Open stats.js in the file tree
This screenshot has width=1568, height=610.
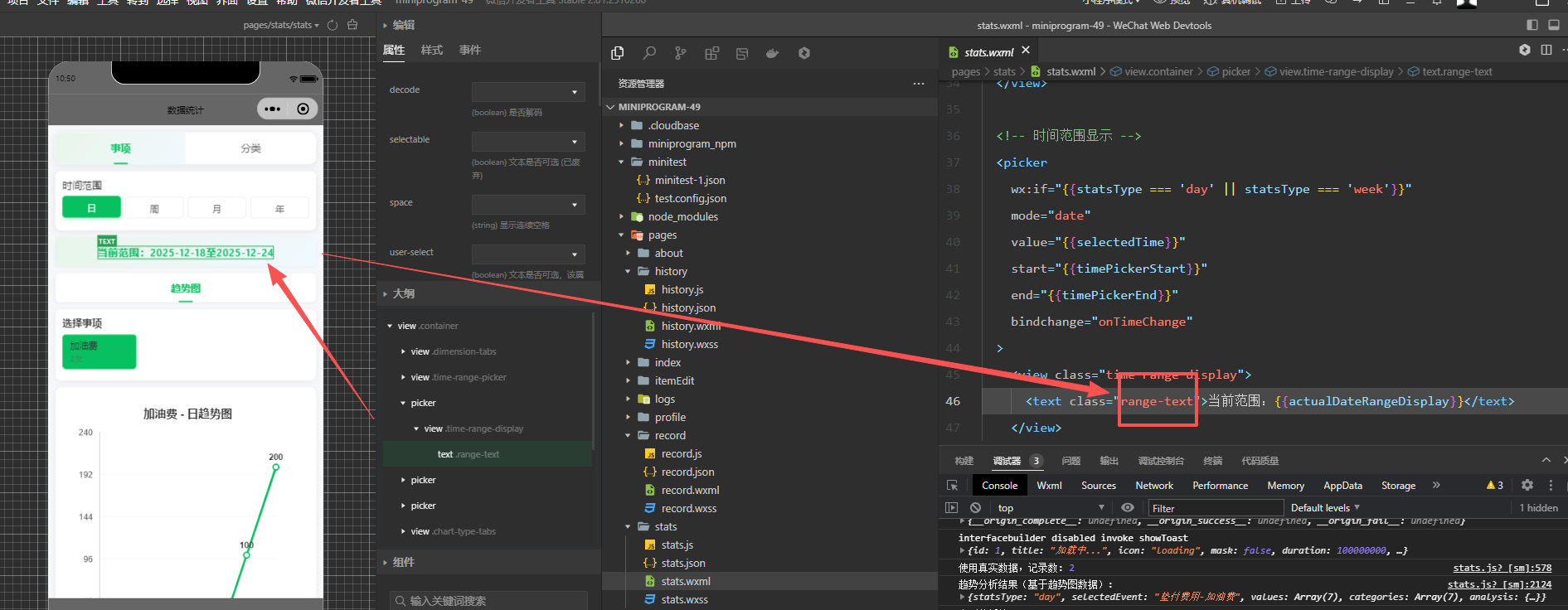677,545
